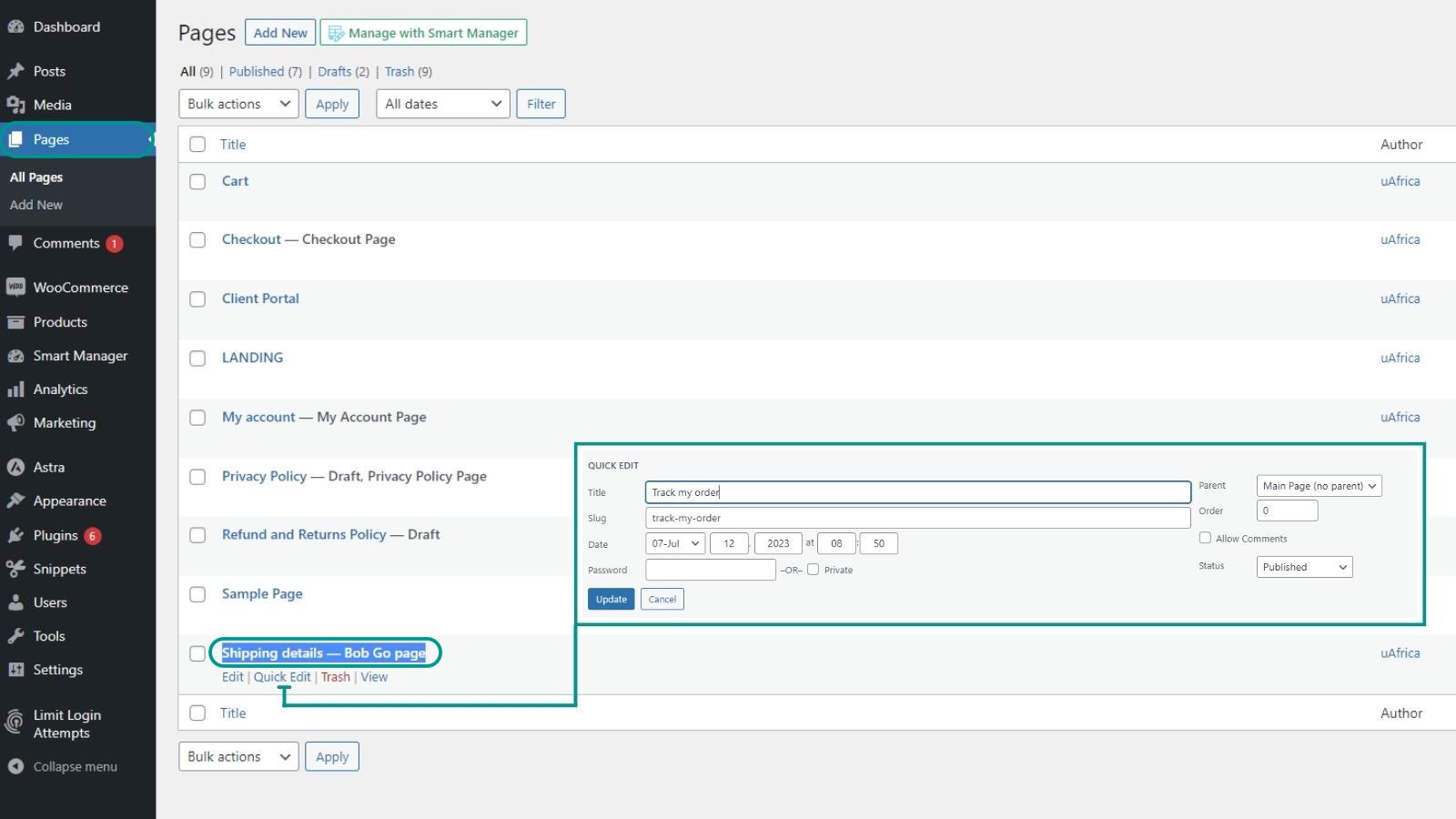Click the Appearance paintbrush icon

pos(15,501)
